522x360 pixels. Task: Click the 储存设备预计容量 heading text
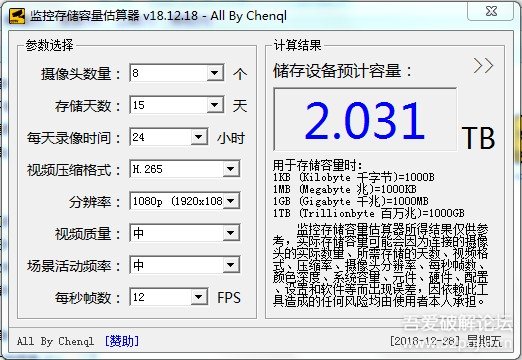(342, 71)
